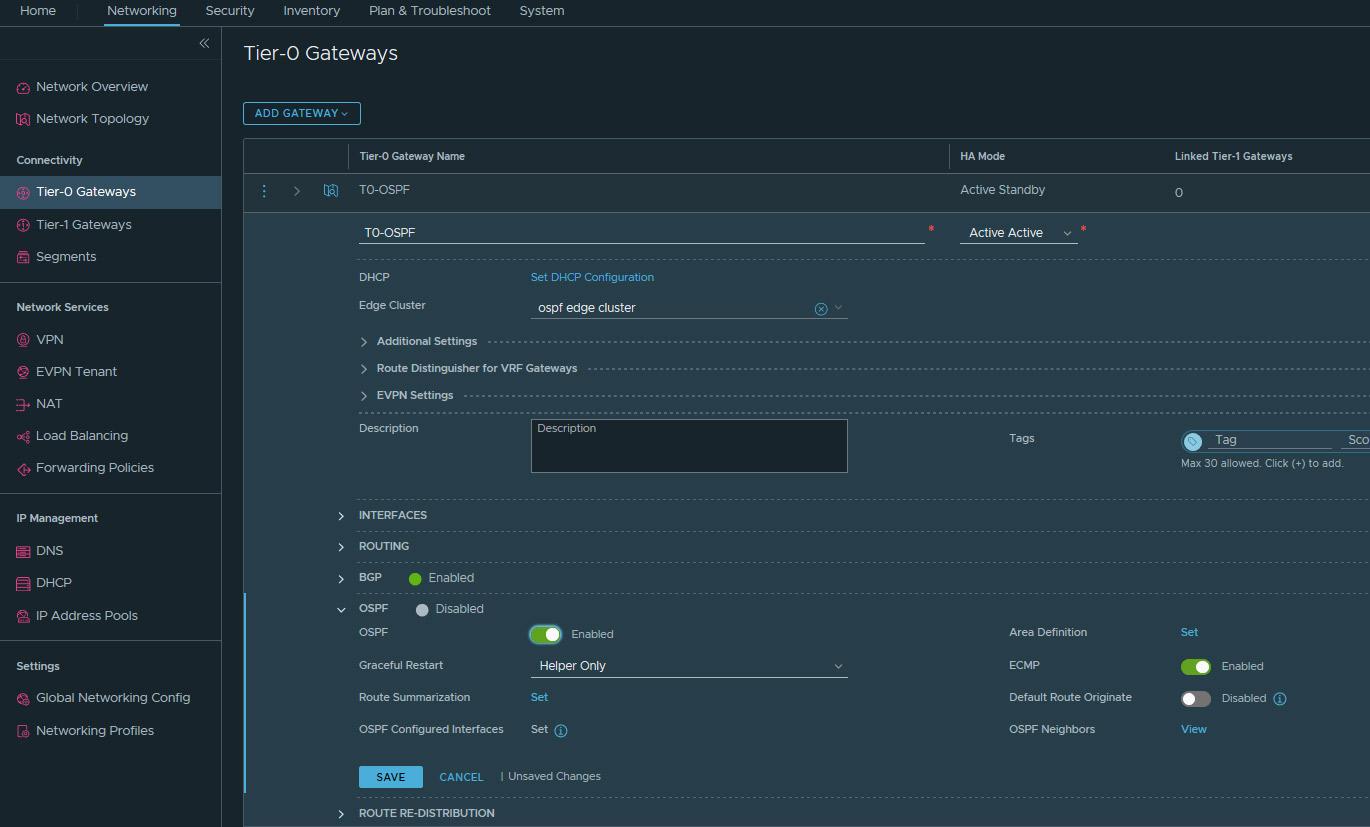Open the Networking top tab

pos(142,11)
